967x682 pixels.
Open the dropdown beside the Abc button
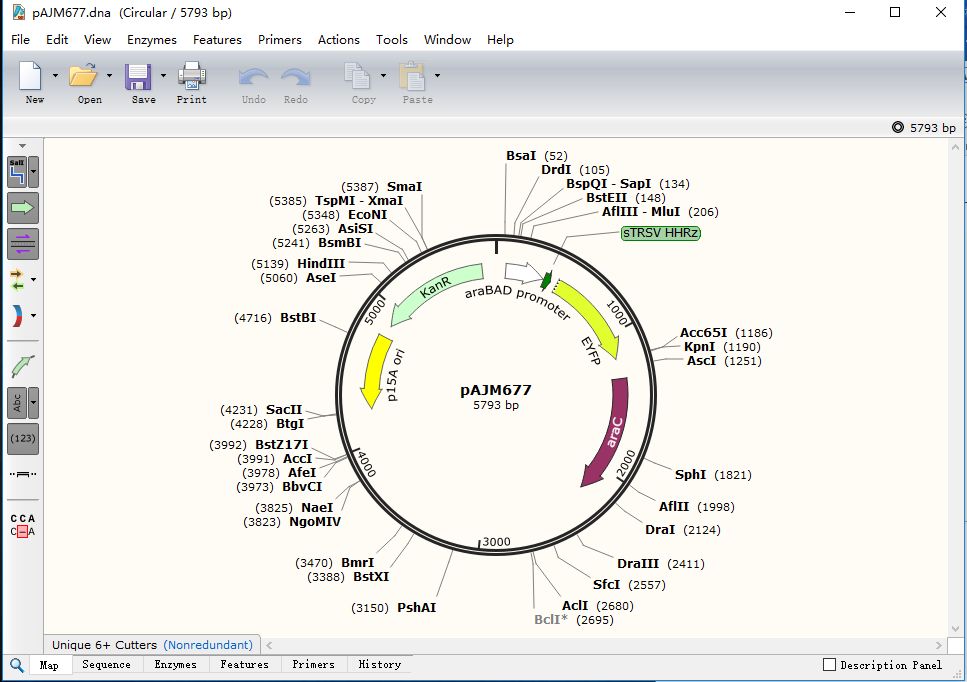tap(33, 403)
